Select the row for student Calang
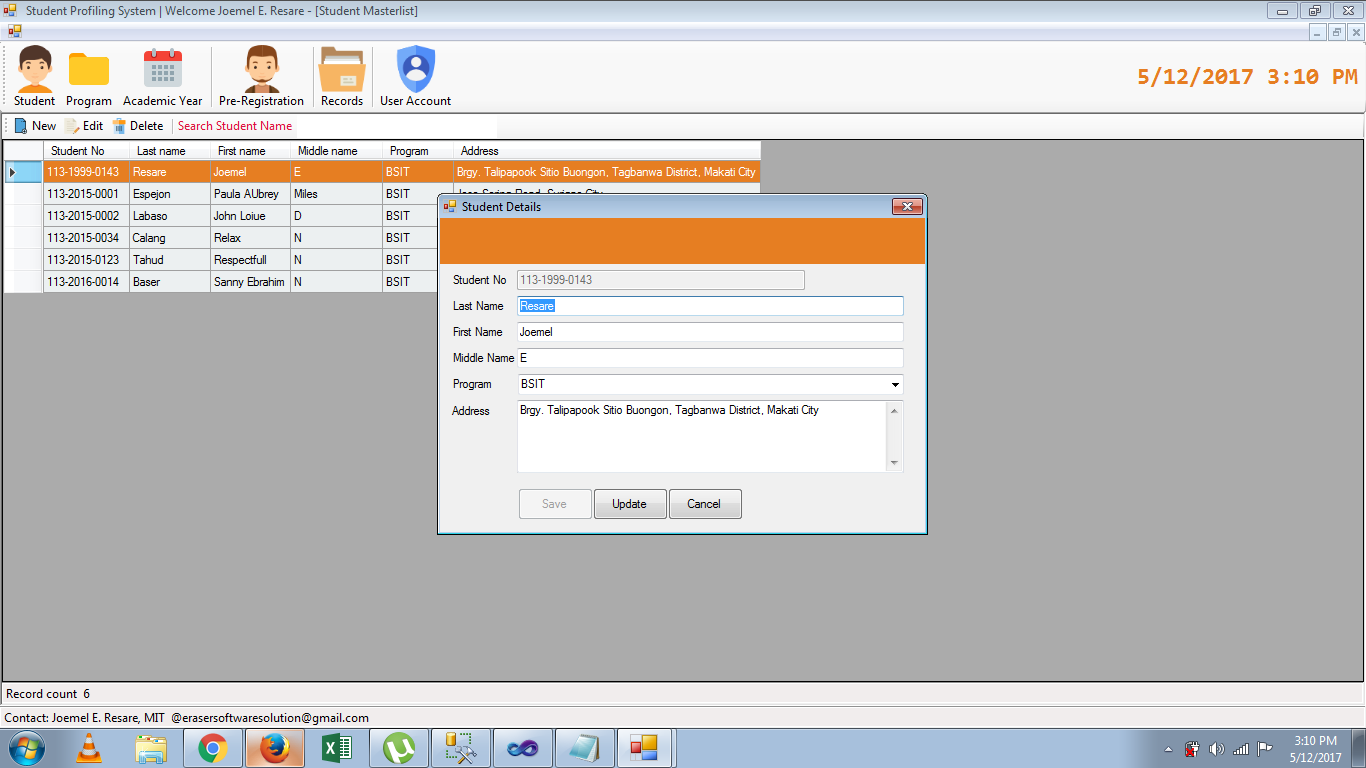This screenshot has height=768, width=1366. 150,237
